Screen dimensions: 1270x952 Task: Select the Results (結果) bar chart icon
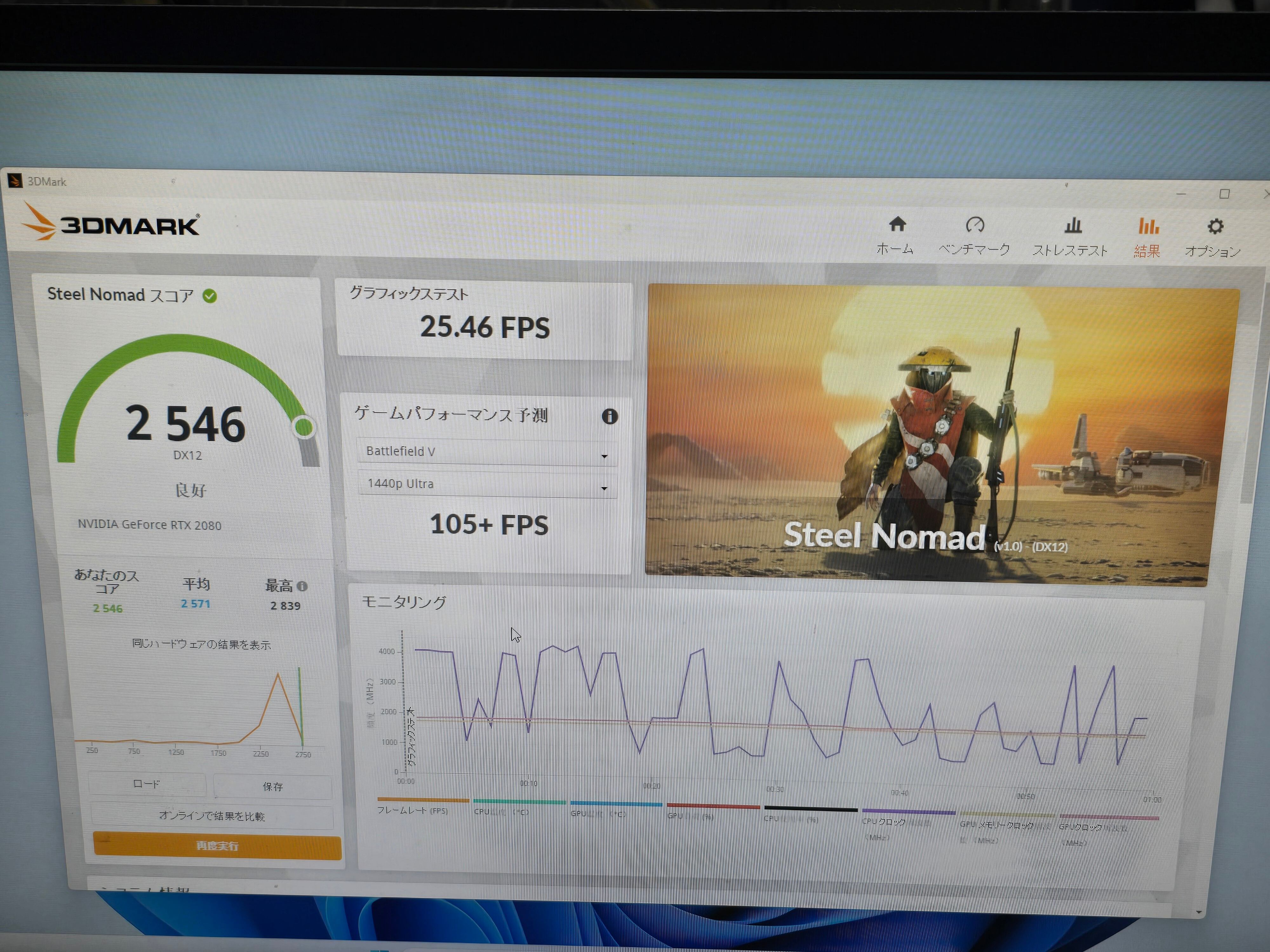click(1148, 226)
